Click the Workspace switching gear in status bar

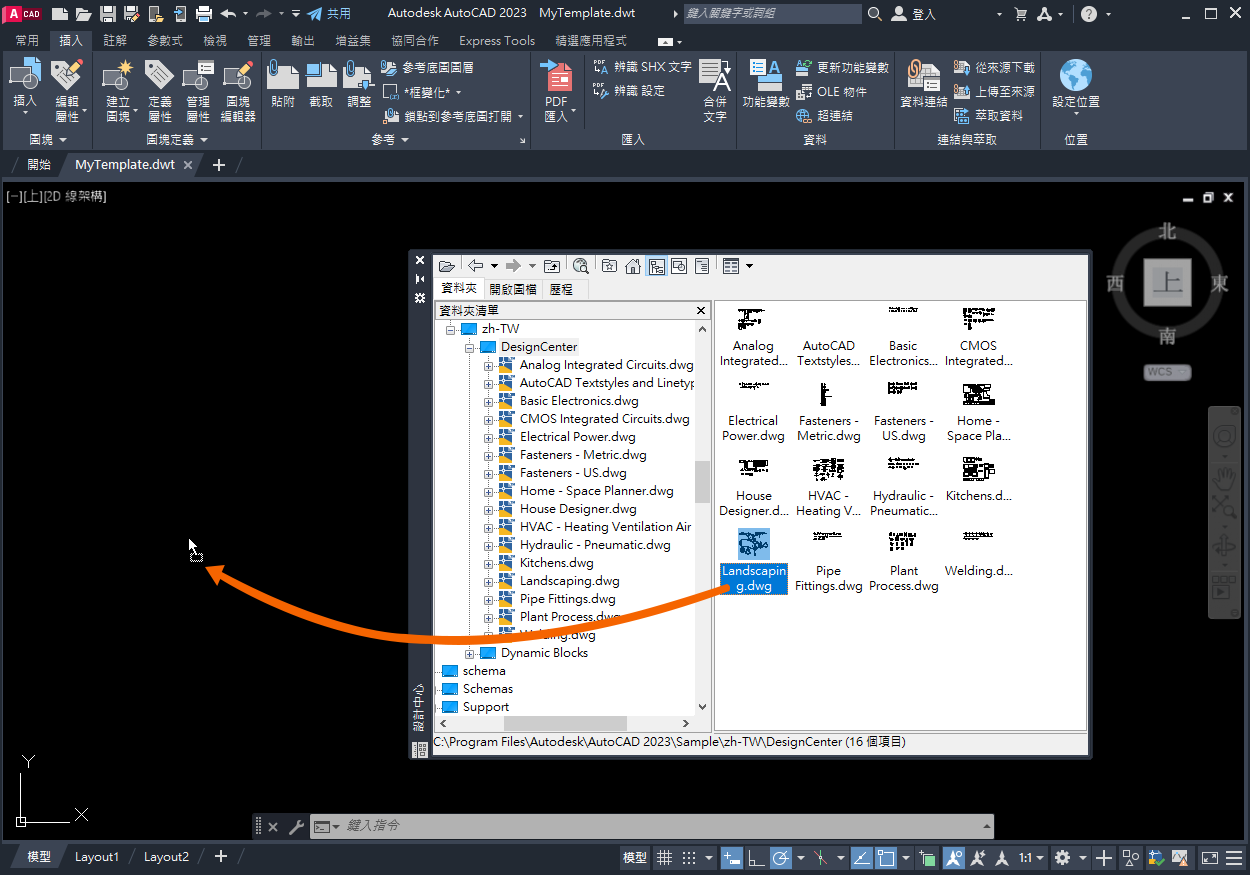[x=1062, y=858]
